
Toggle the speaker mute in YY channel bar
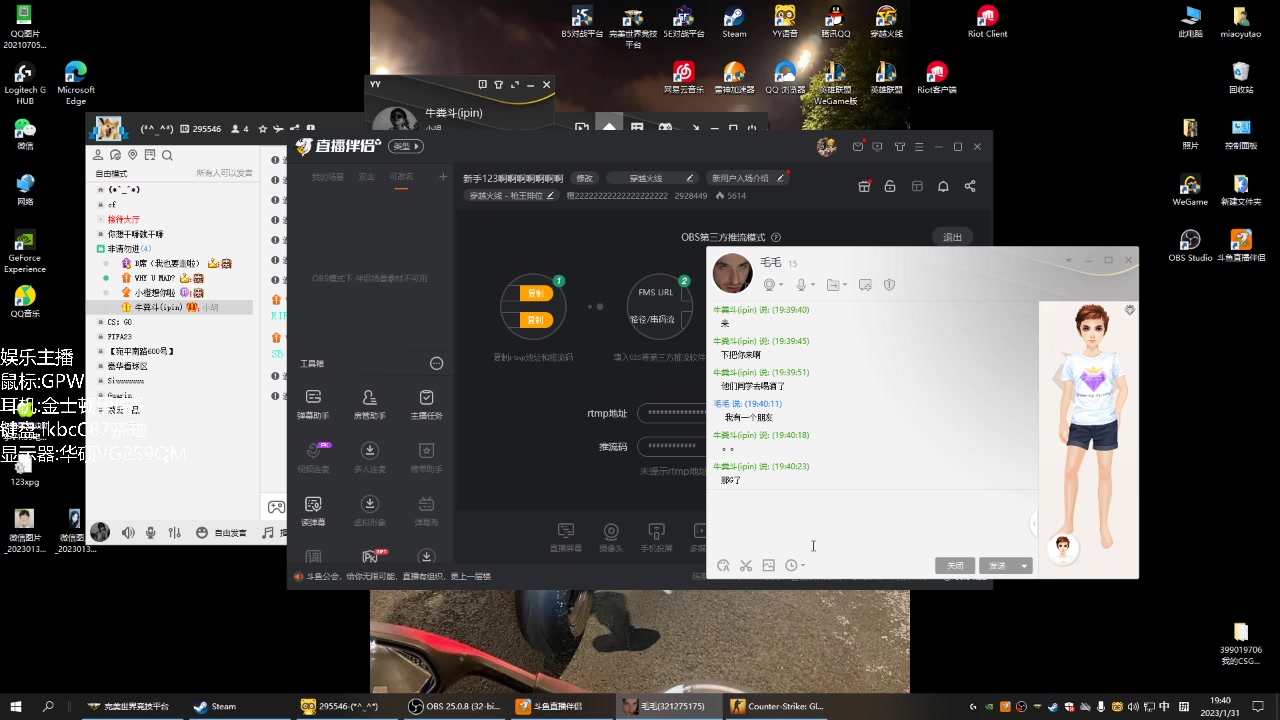coord(128,533)
